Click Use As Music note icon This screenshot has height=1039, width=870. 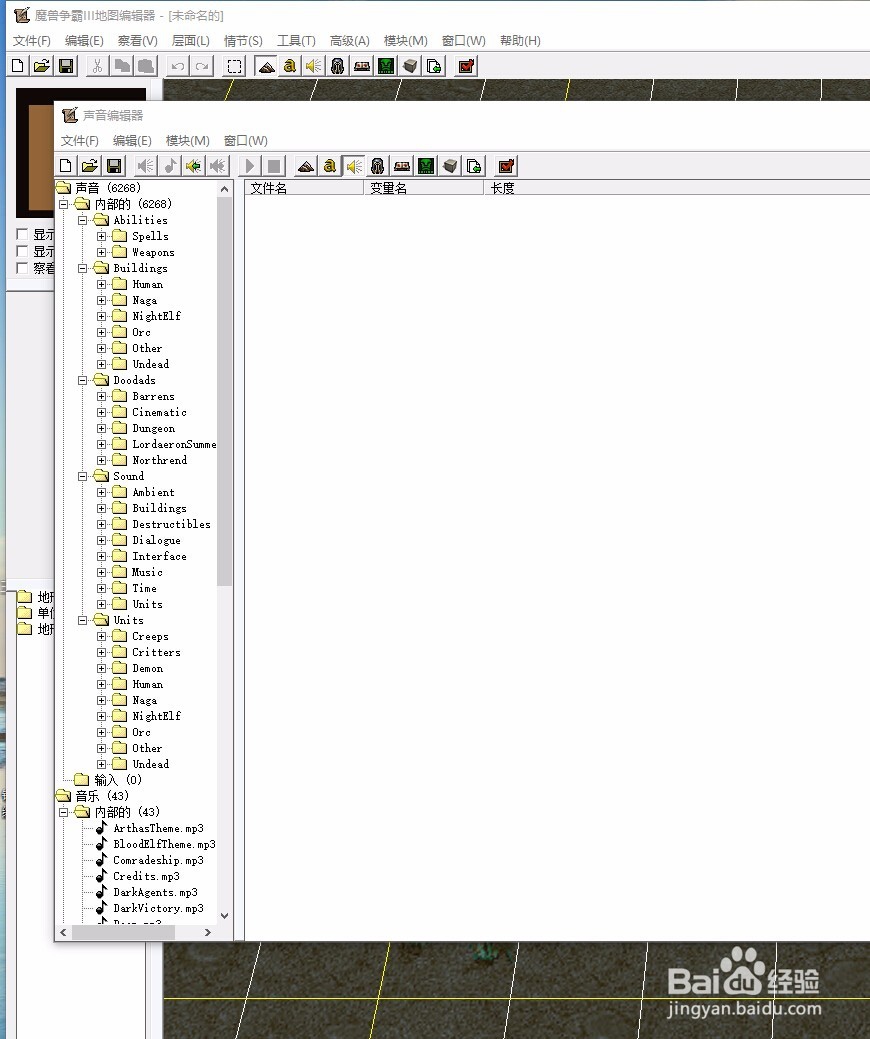coord(170,166)
